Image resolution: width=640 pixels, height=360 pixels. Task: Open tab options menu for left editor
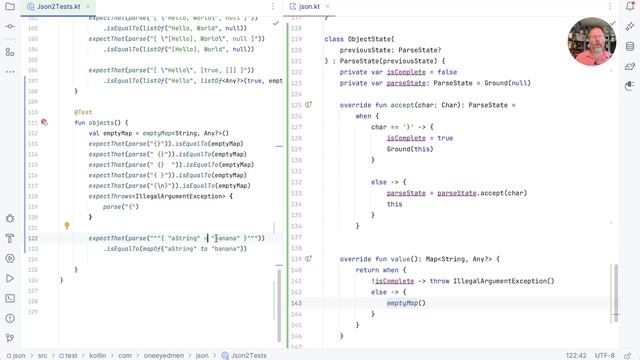tap(273, 7)
